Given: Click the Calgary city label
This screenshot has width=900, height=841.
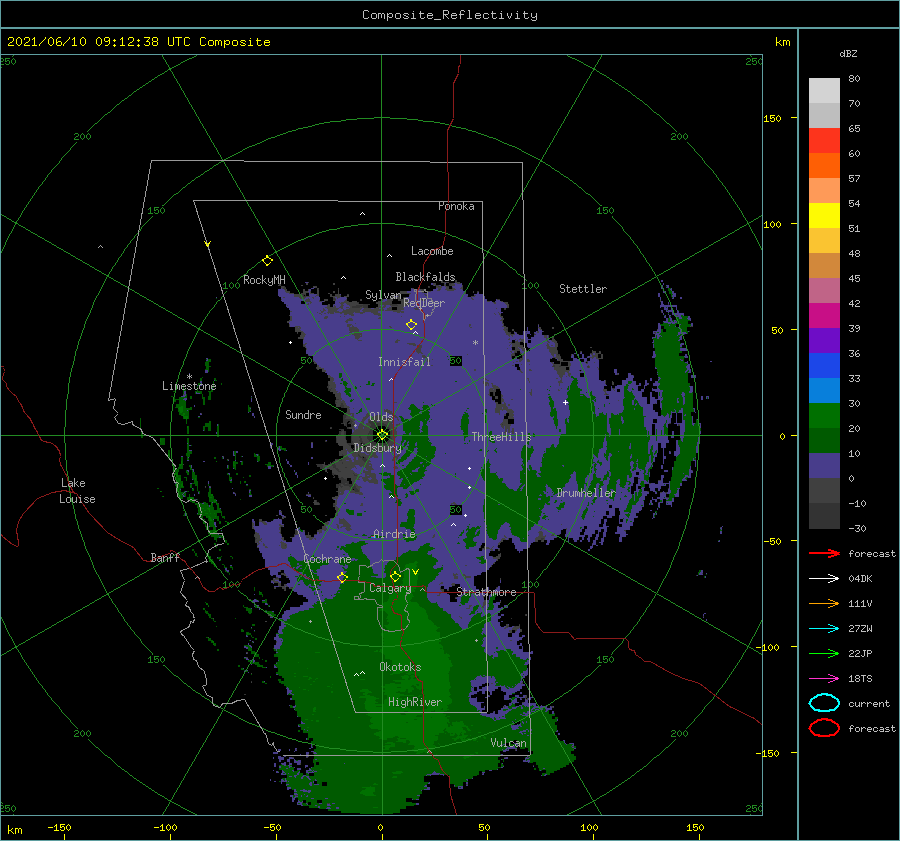Looking at the screenshot, I should coord(390,588).
